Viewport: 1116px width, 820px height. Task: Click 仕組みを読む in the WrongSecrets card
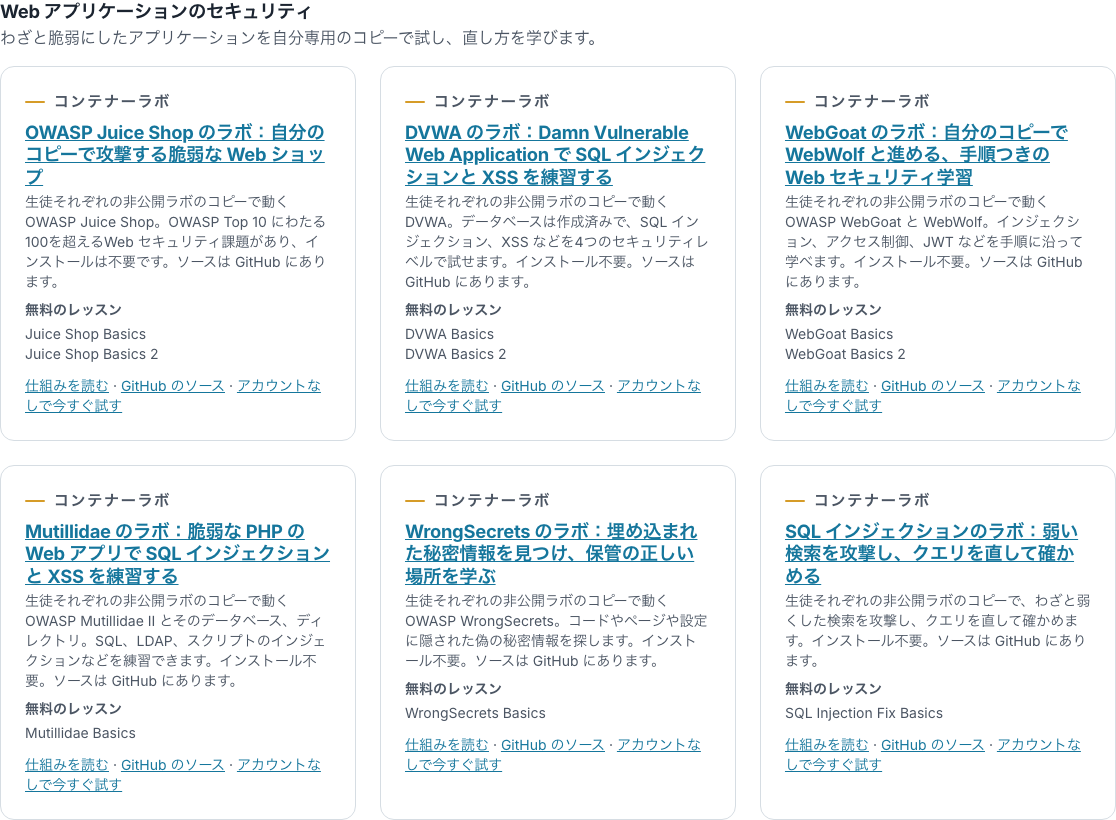coord(447,745)
